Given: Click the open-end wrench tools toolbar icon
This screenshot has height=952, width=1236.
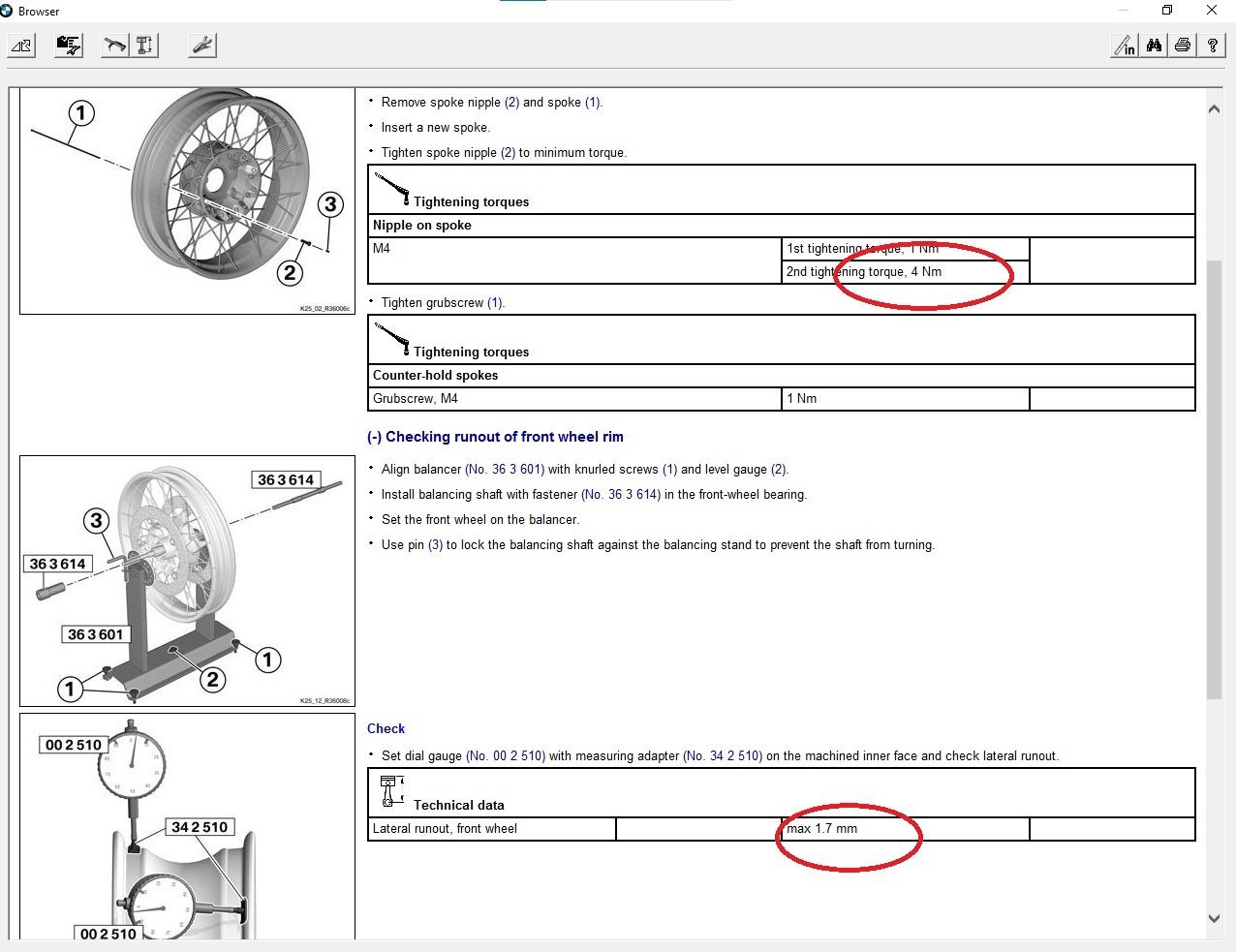Looking at the screenshot, I should pyautogui.click(x=201, y=46).
